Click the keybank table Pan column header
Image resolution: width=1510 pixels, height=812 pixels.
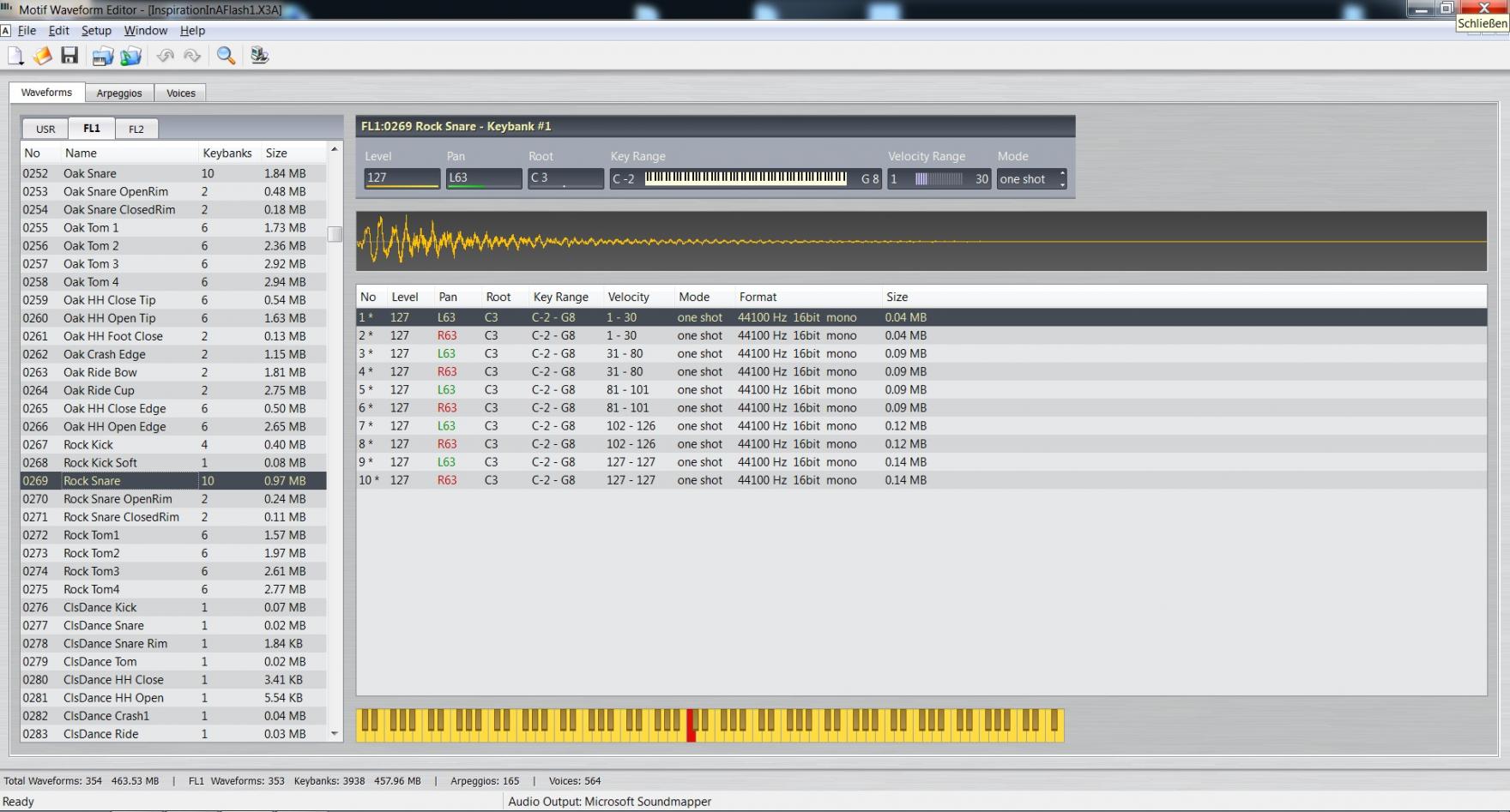point(457,297)
